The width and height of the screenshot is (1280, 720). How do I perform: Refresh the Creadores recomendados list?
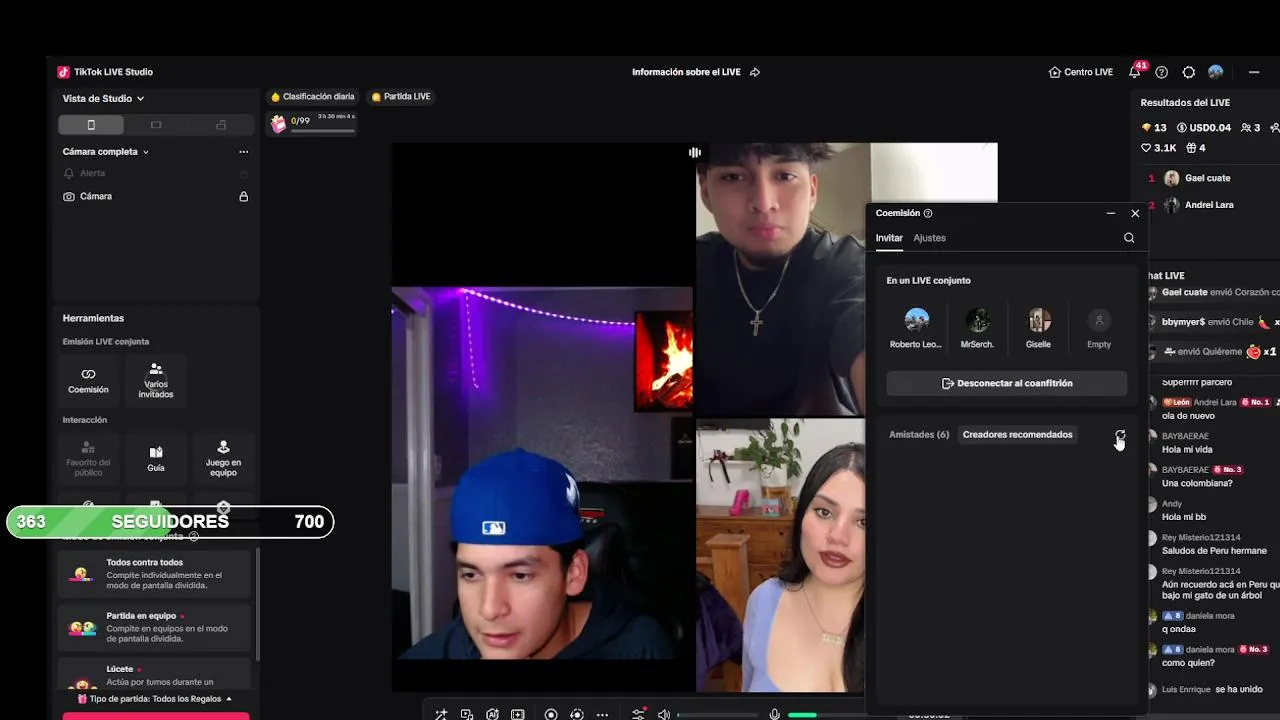[x=1120, y=435]
